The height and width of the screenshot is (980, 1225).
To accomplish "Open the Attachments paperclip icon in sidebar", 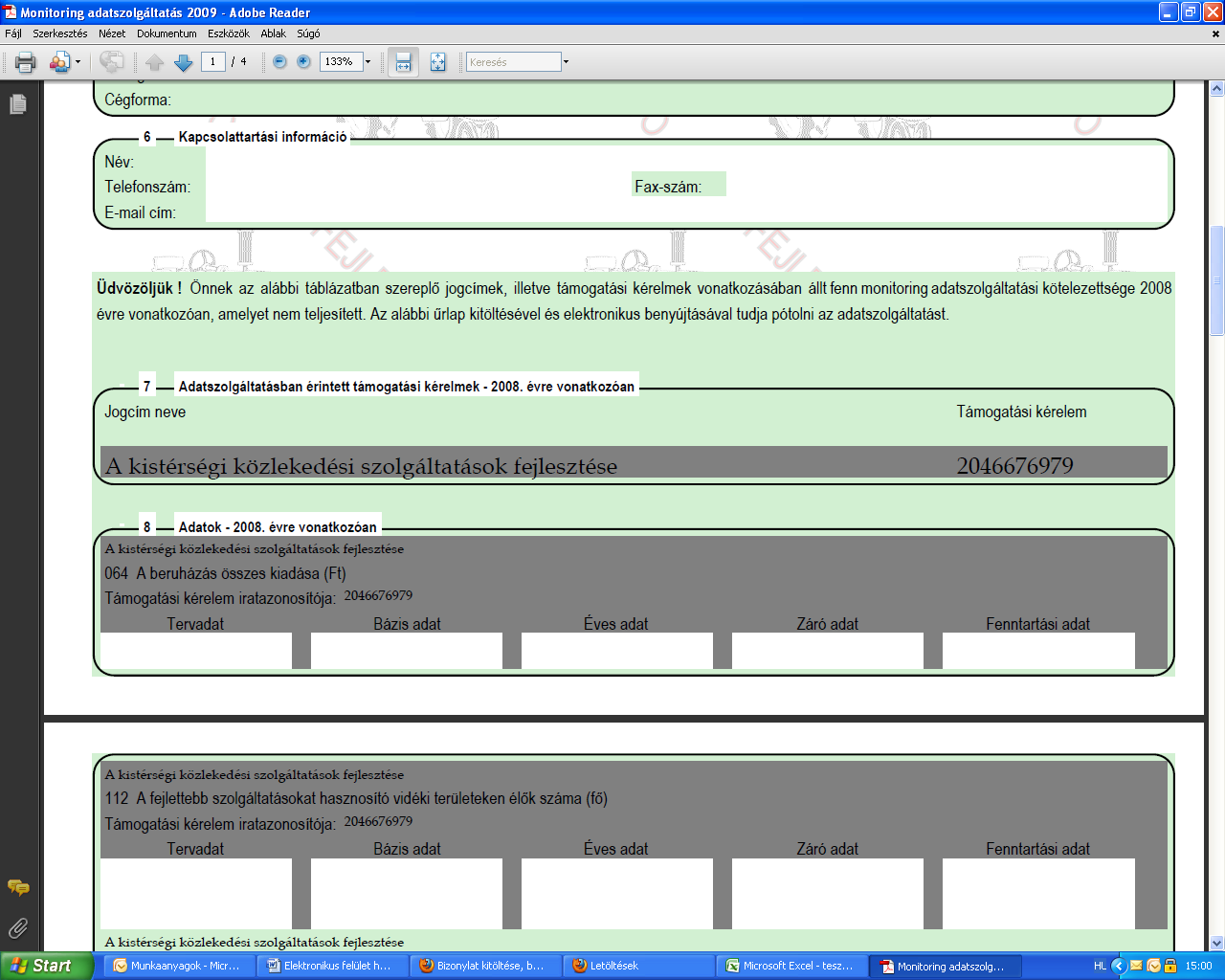I will click(x=18, y=928).
